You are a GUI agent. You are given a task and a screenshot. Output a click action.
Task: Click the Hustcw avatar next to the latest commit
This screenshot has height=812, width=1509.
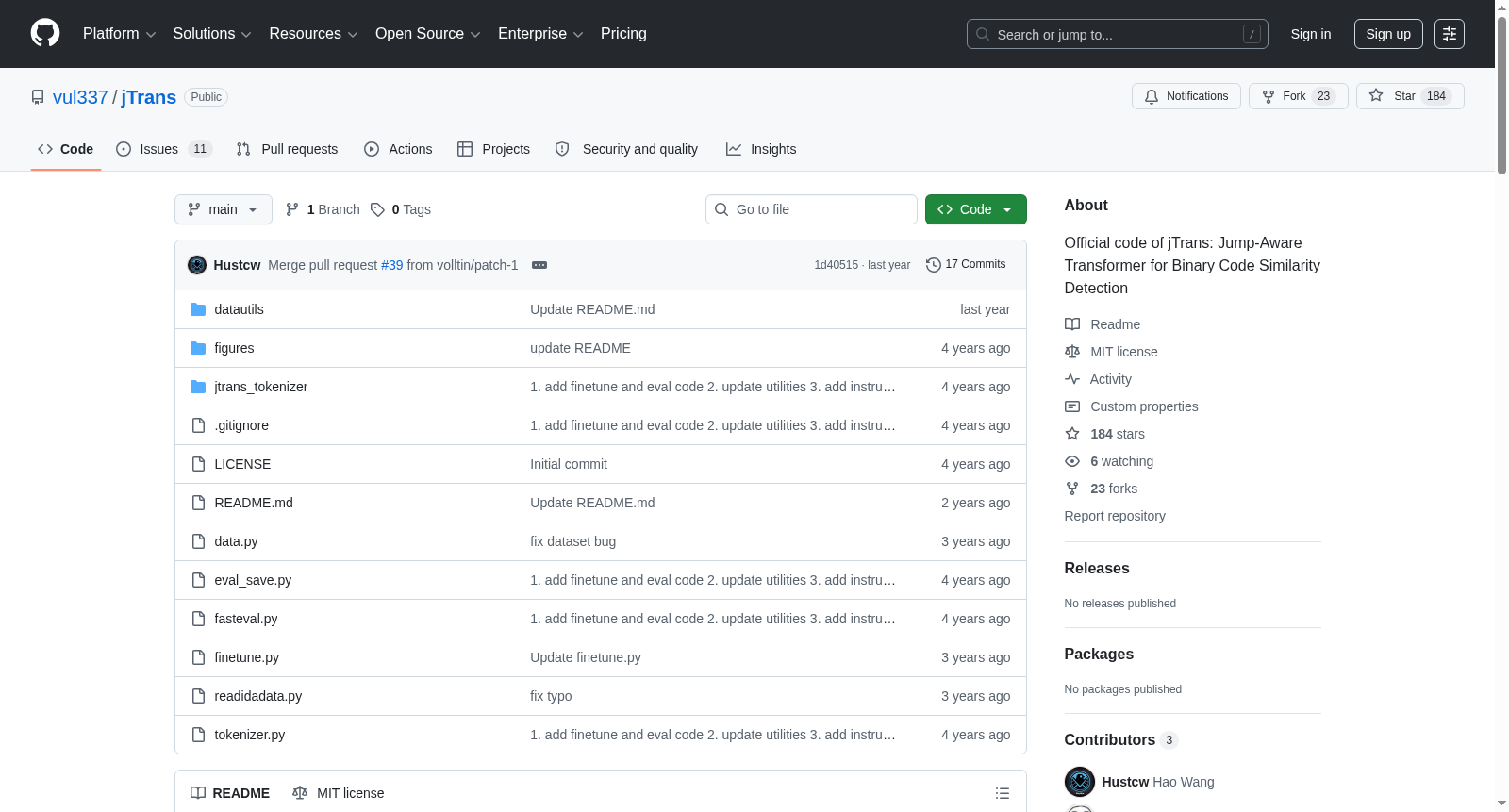click(x=197, y=265)
